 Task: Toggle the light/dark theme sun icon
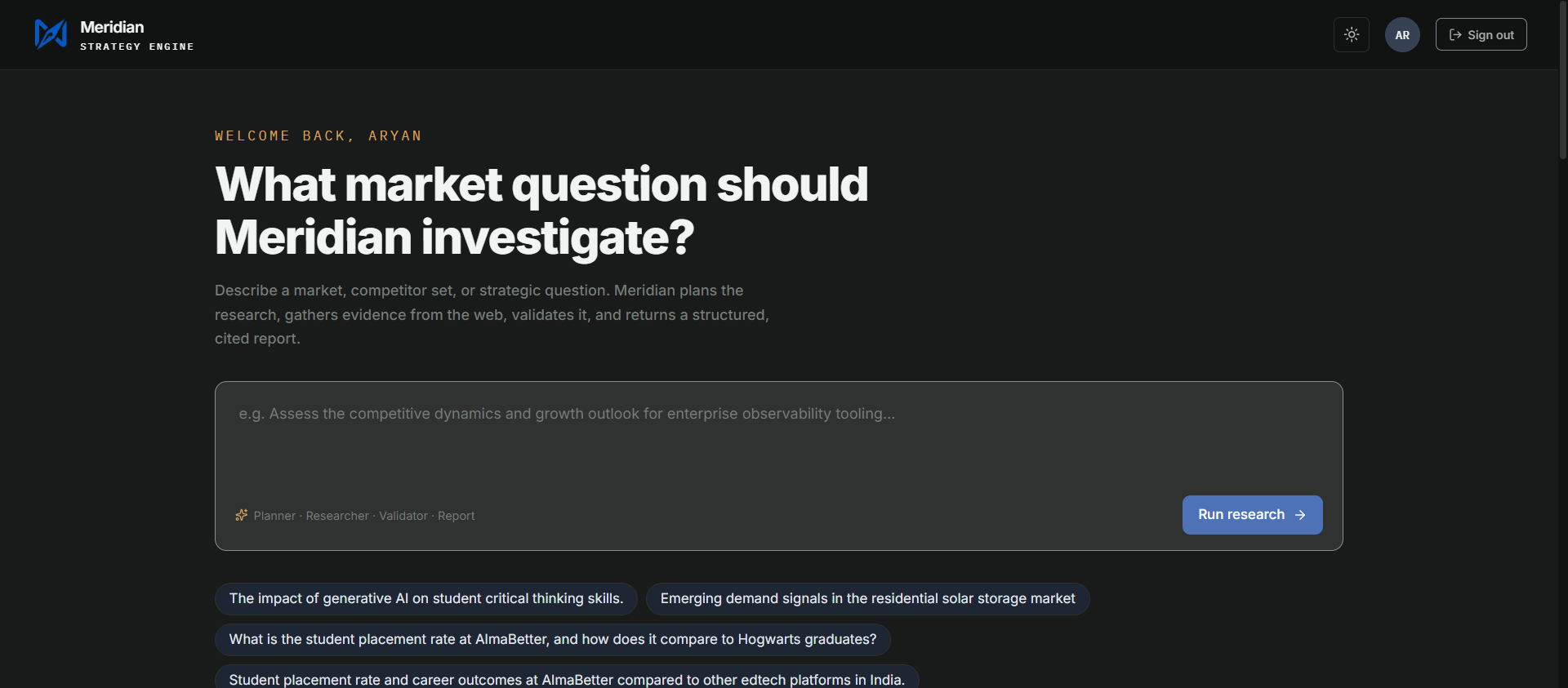pos(1352,35)
